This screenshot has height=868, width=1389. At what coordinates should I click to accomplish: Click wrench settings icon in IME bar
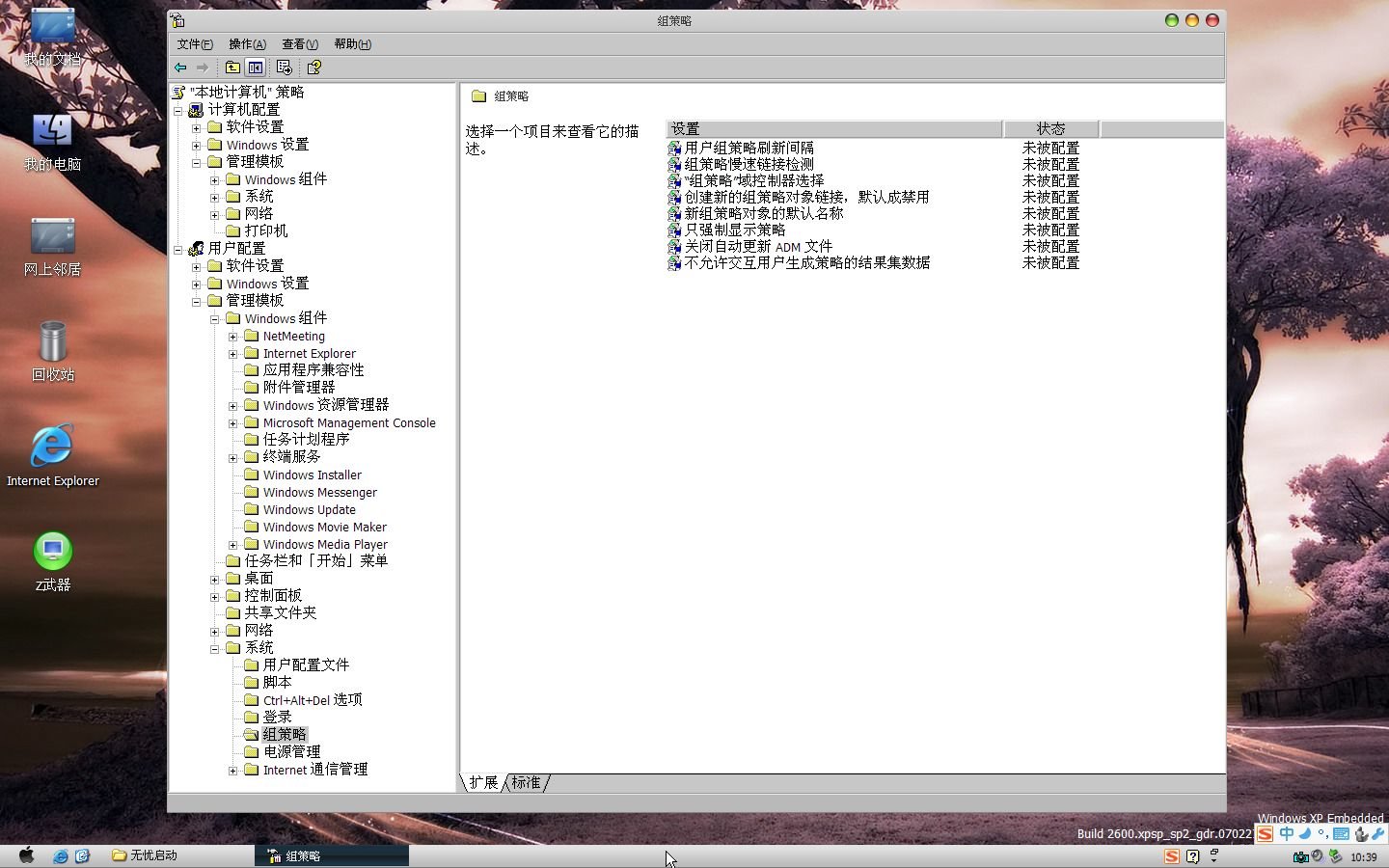[1378, 834]
